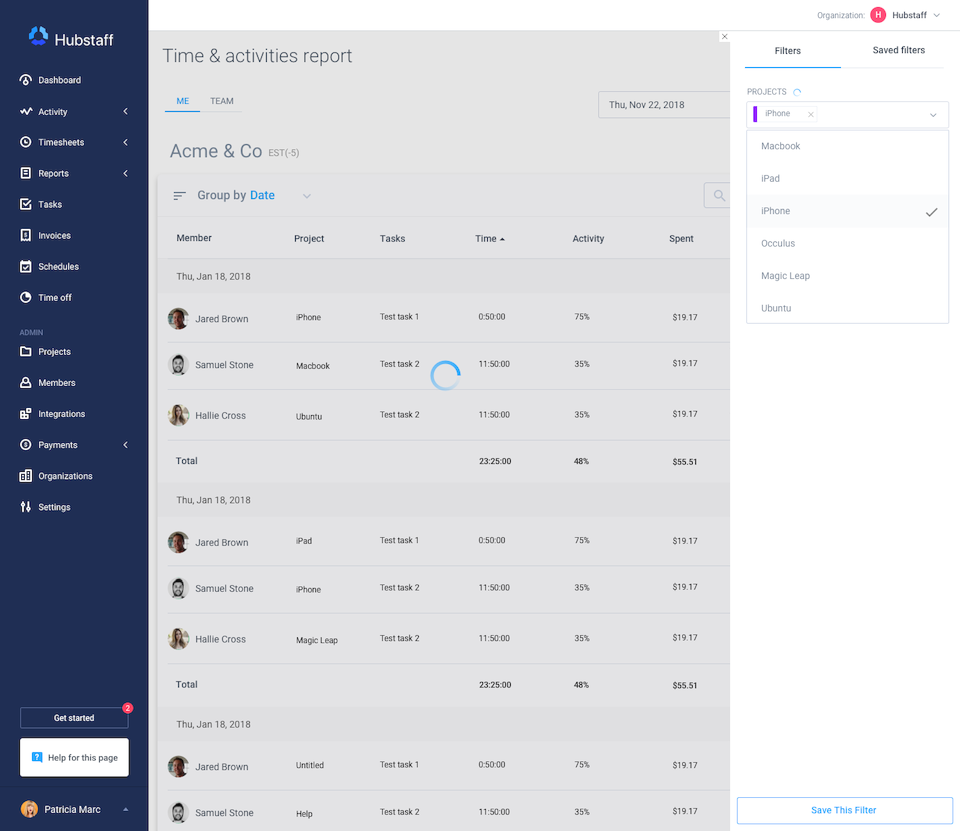The height and width of the screenshot is (831, 960).
Task: Click the Tasks column header
Action: pos(392,239)
